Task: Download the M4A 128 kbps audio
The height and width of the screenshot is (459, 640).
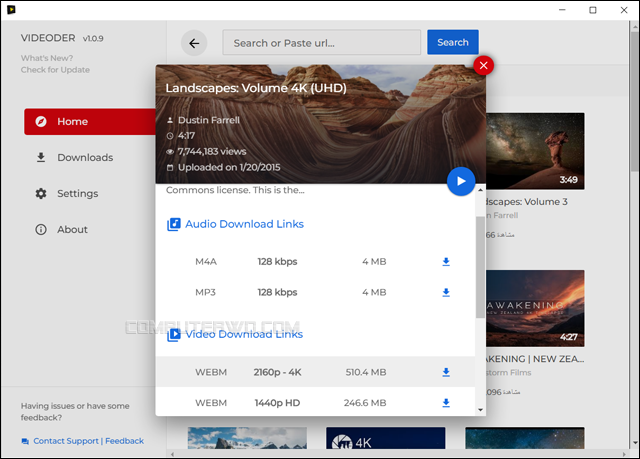Action: coord(446,262)
